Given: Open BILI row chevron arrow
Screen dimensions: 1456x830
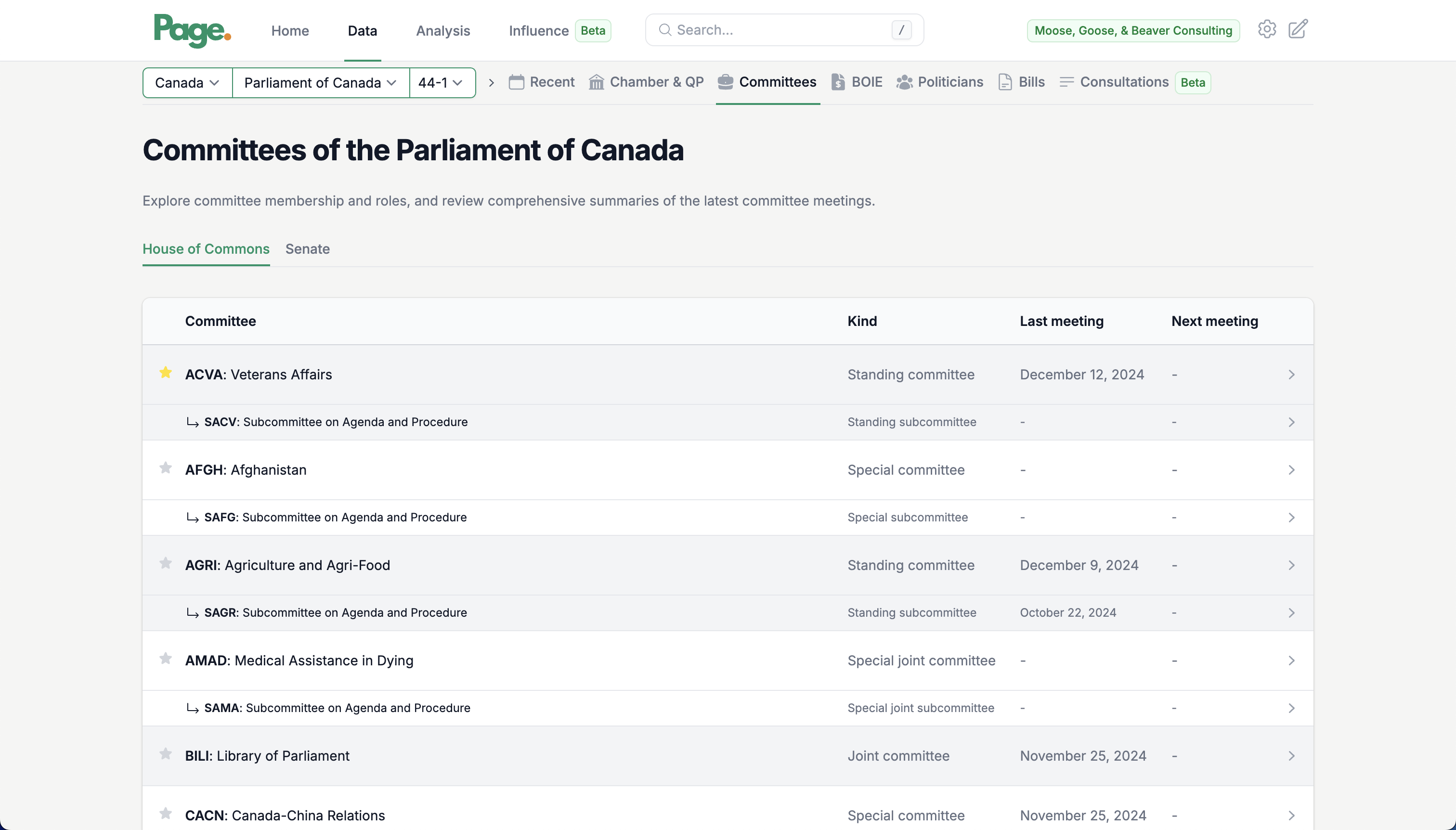Looking at the screenshot, I should [x=1291, y=756].
